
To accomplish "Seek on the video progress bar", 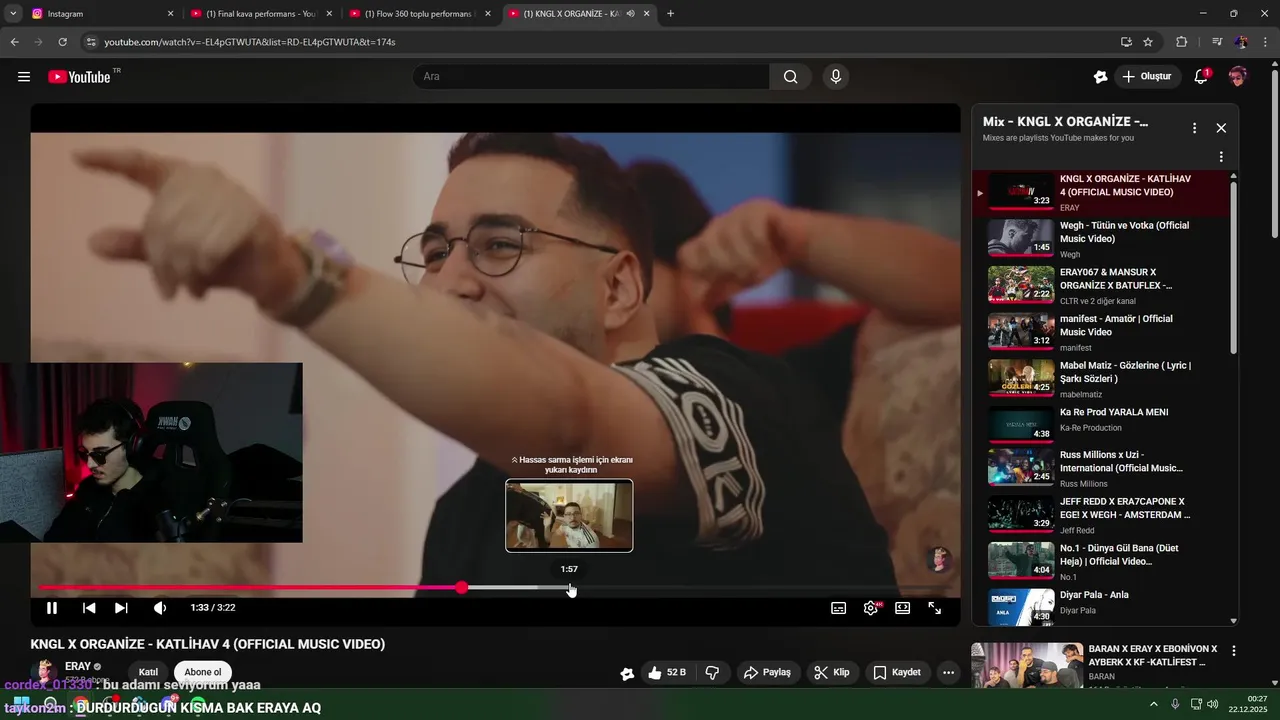I will coord(495,588).
